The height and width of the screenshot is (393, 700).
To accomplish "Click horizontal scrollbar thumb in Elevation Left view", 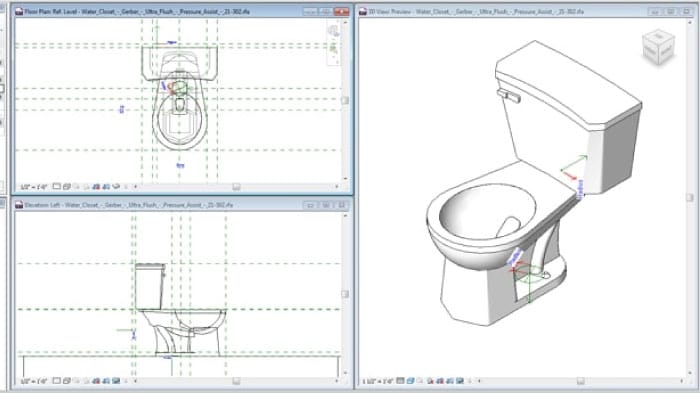I will coord(236,381).
